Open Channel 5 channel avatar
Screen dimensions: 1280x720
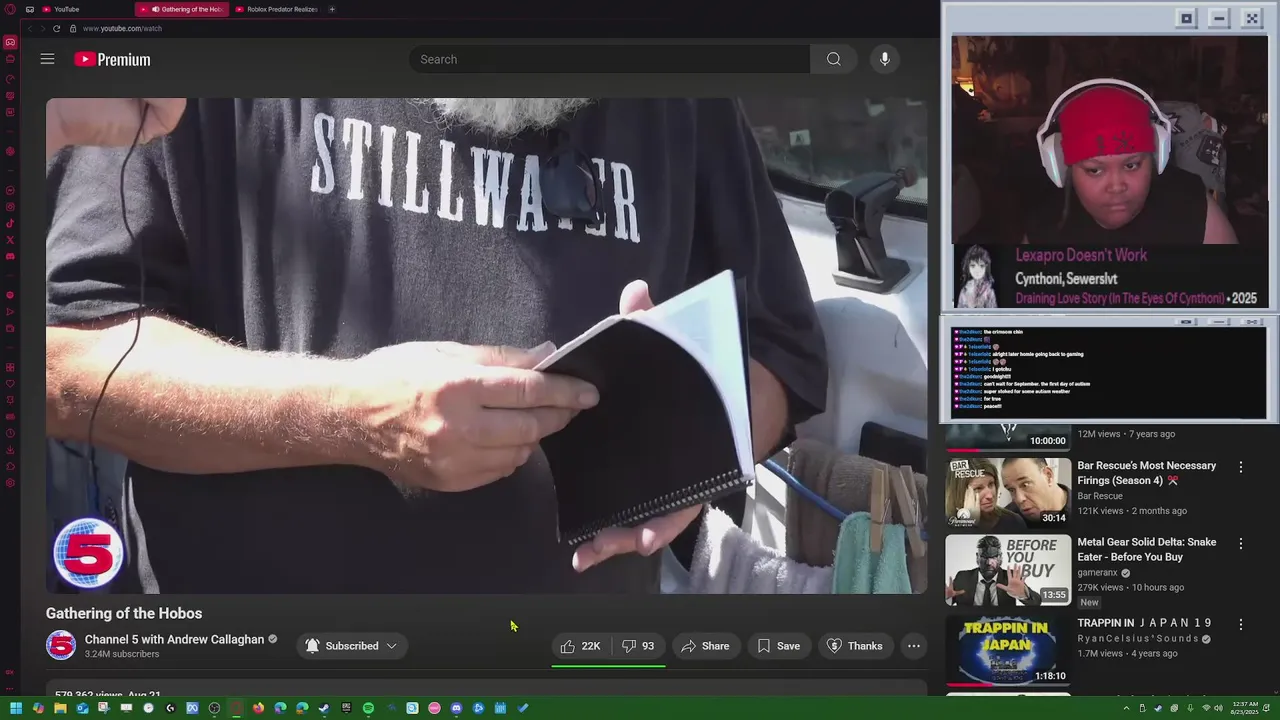(x=60, y=646)
